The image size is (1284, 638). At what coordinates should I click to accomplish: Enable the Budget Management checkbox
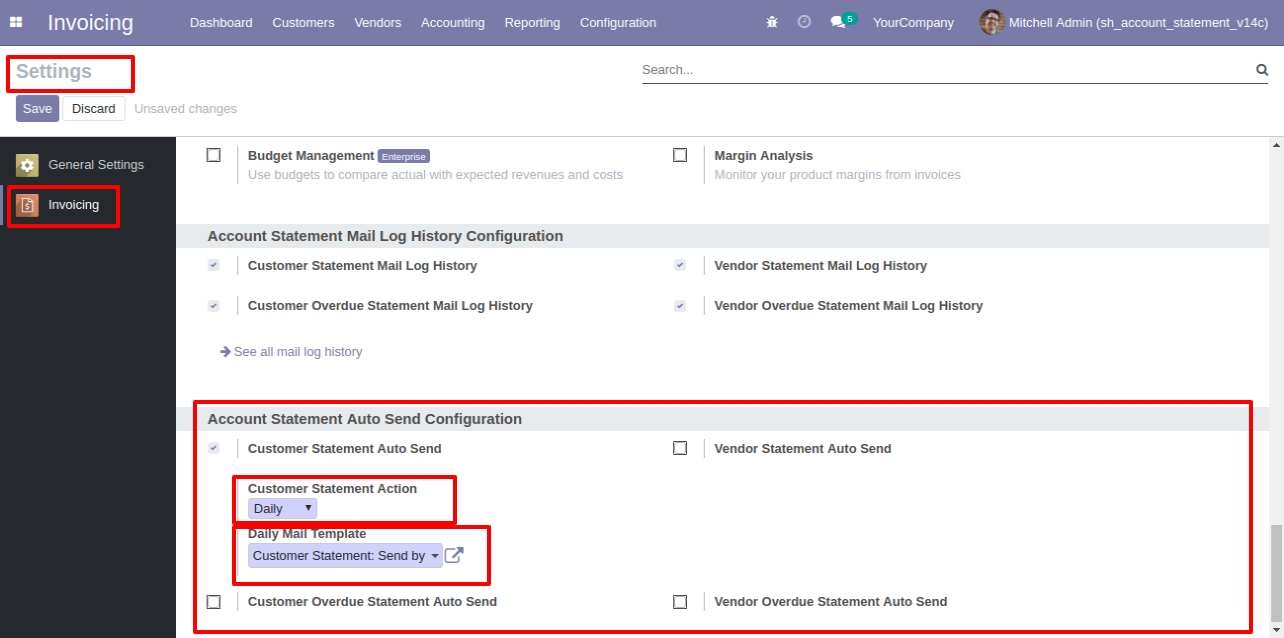(213, 155)
